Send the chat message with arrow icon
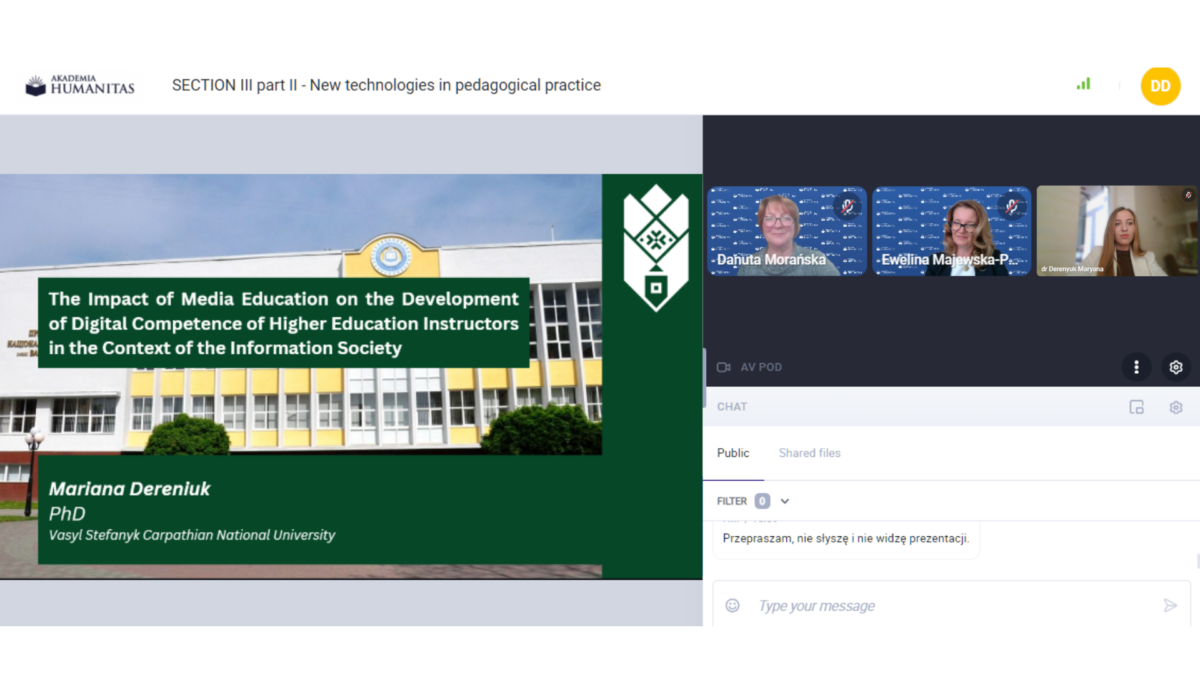1200x675 pixels. pyautogui.click(x=1170, y=605)
